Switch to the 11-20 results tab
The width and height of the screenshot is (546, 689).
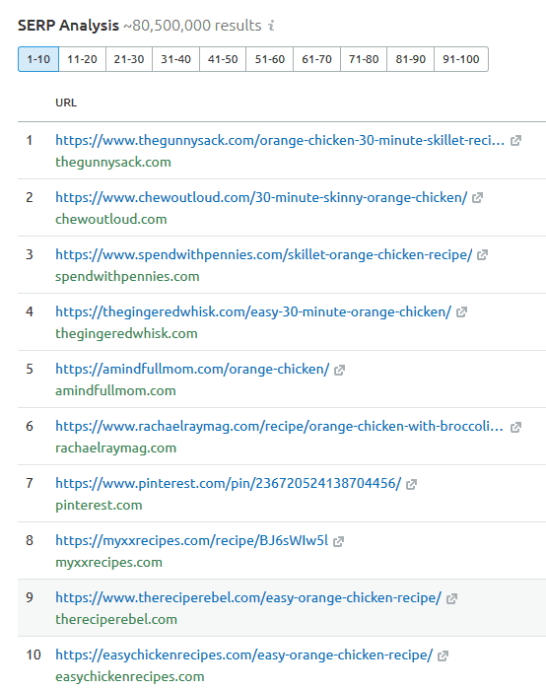pyautogui.click(x=82, y=59)
